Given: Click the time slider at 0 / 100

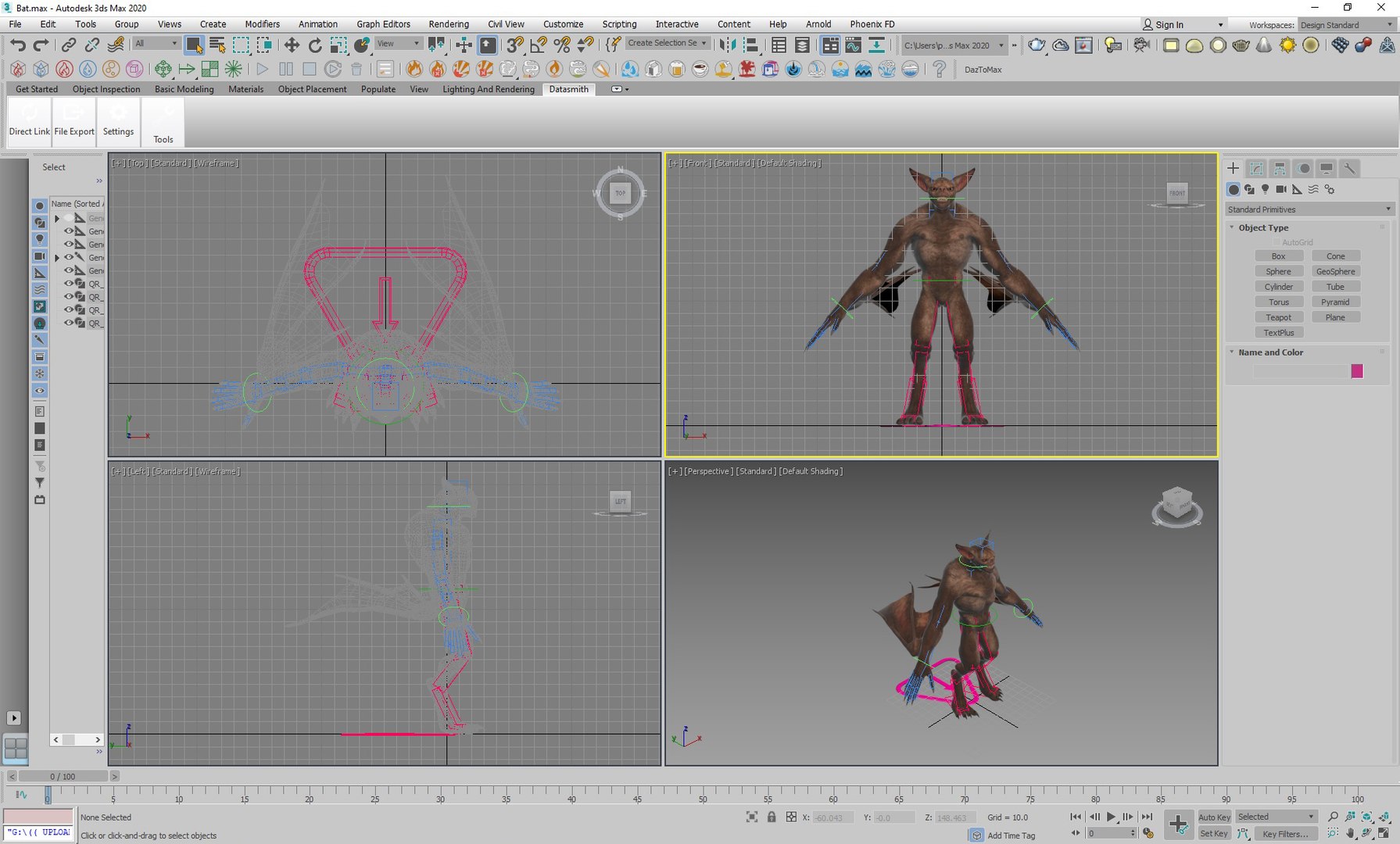Looking at the screenshot, I should pyautogui.click(x=63, y=776).
